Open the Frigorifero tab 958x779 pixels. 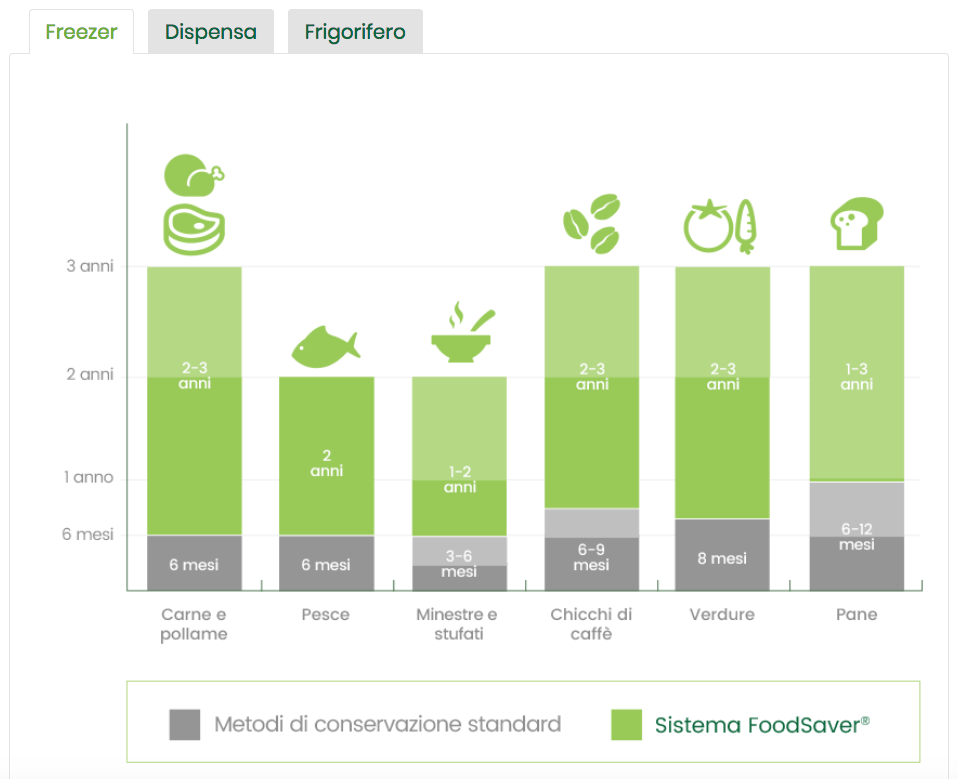pyautogui.click(x=355, y=31)
